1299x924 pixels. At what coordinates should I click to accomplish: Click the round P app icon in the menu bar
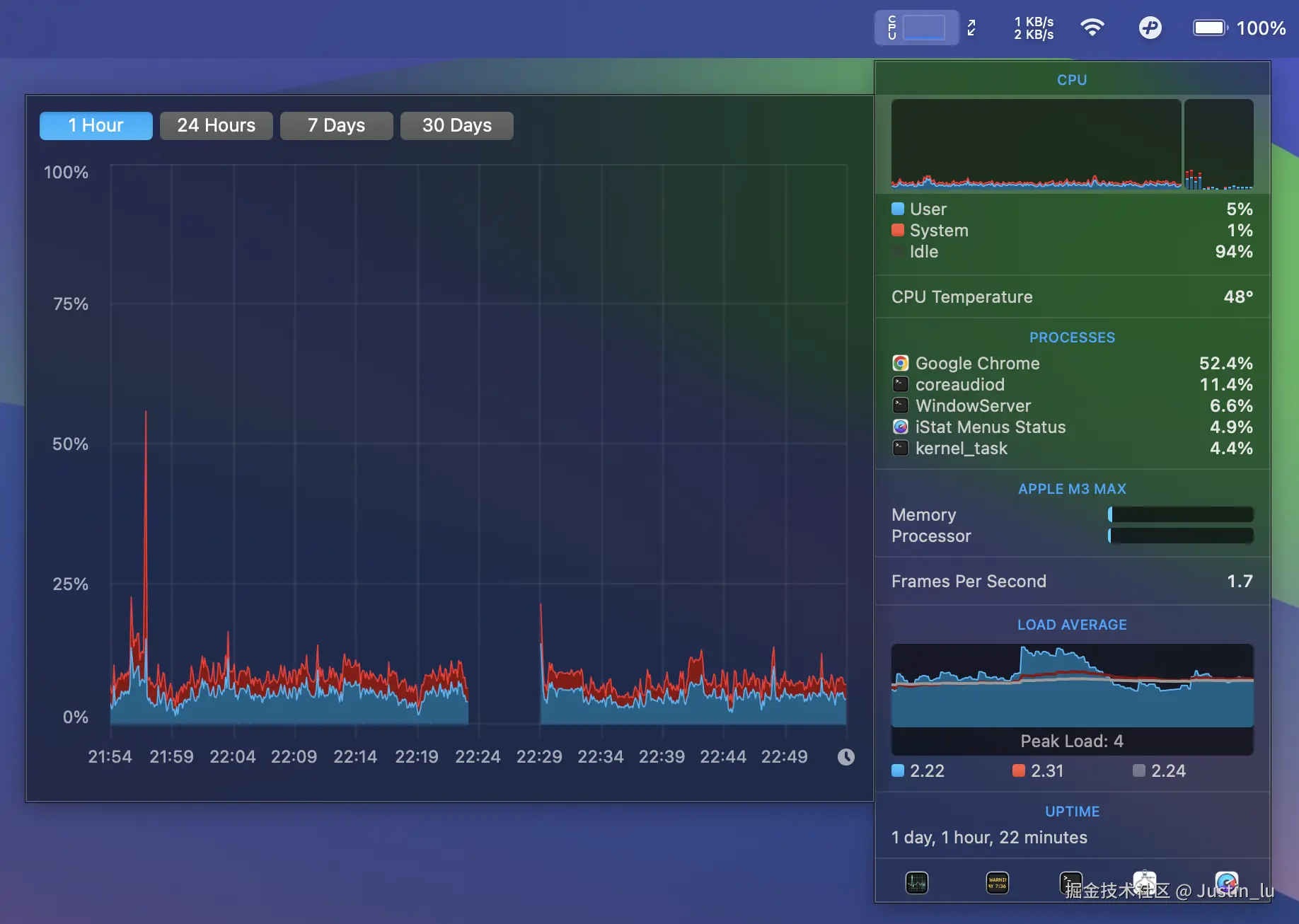(1150, 28)
